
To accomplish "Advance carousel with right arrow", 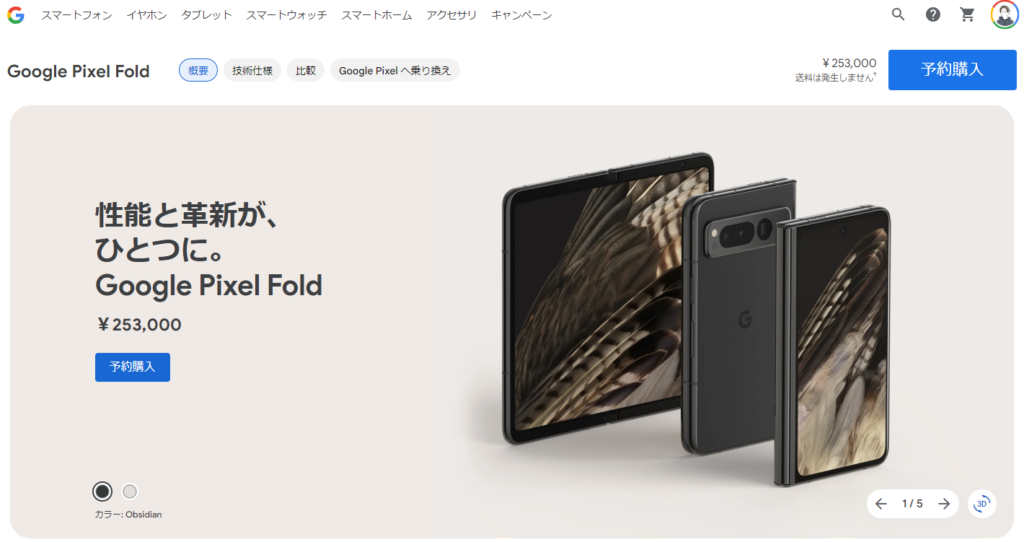I will pyautogui.click(x=944, y=503).
